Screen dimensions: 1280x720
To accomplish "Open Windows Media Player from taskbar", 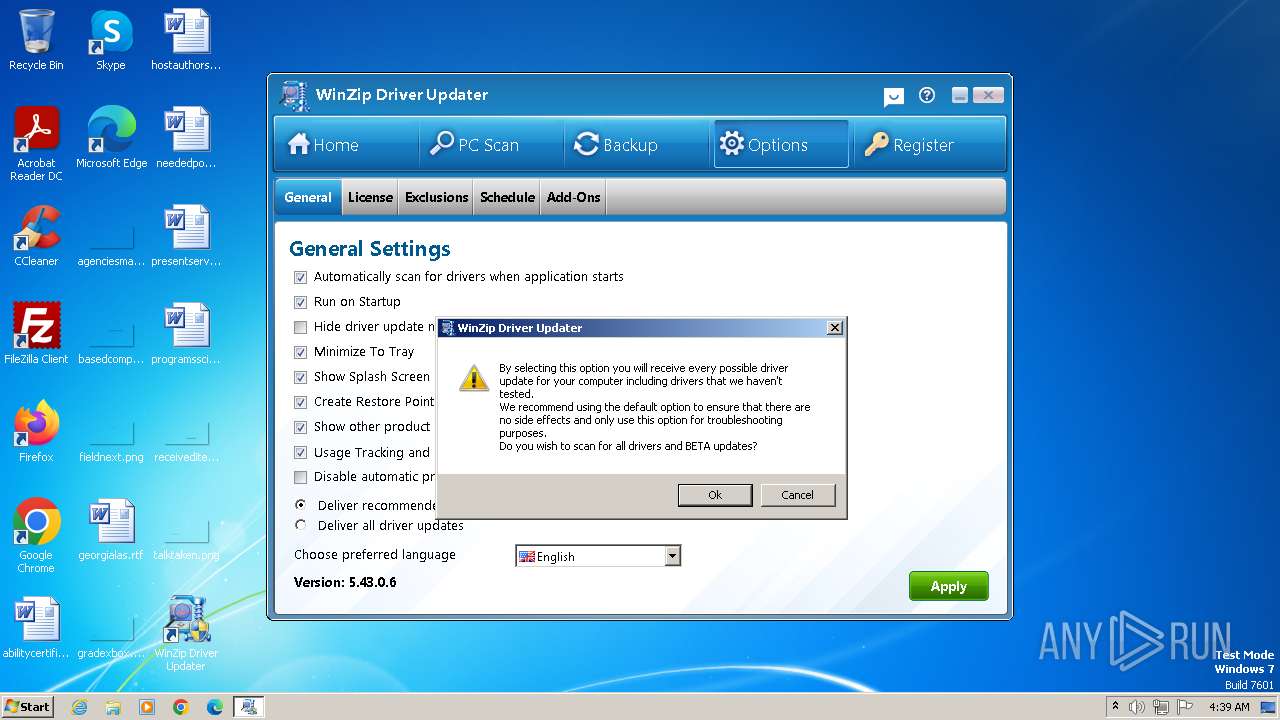I will point(147,707).
